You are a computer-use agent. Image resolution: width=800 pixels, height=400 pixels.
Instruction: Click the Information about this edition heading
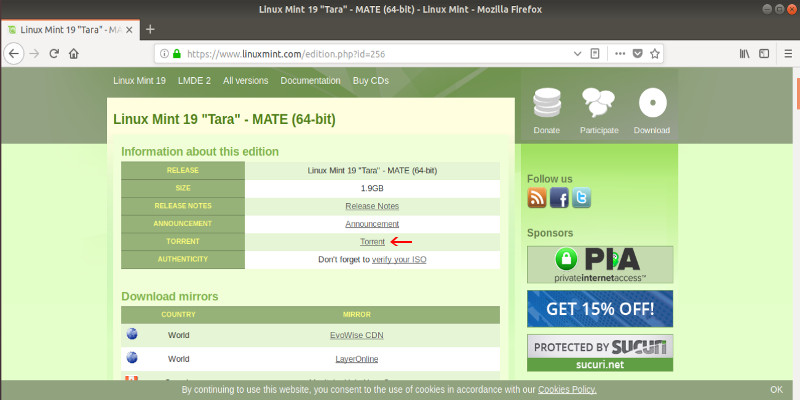coord(200,152)
